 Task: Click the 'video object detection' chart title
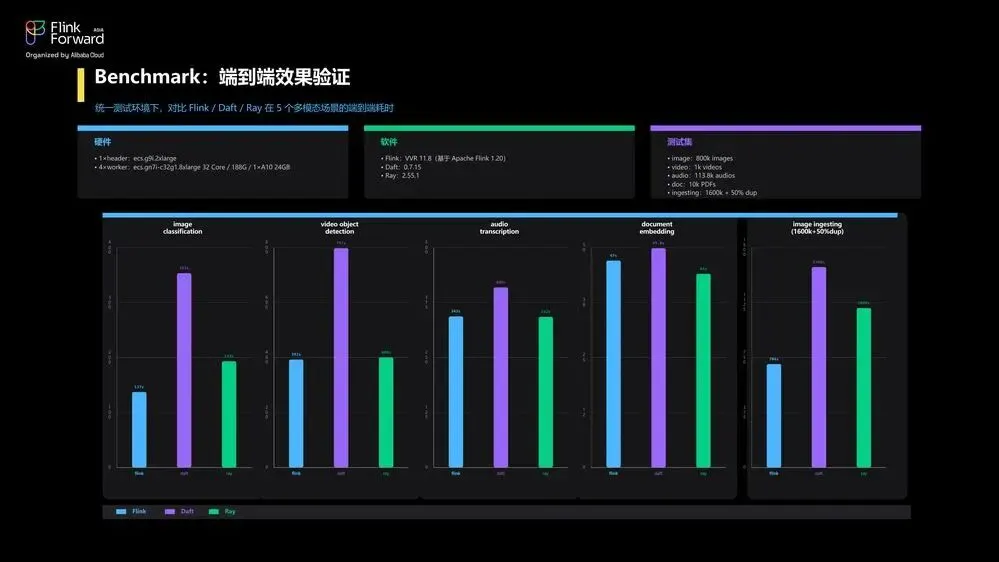point(340,228)
